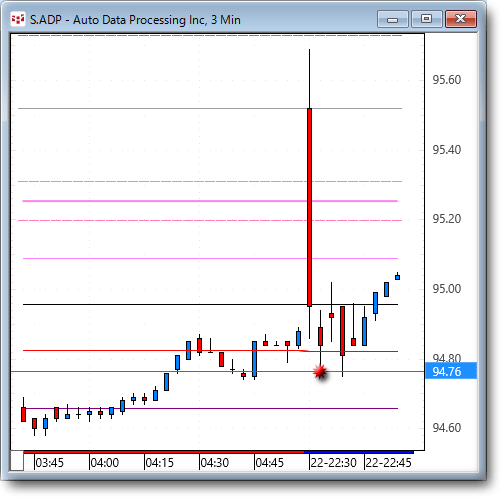The width and height of the screenshot is (504, 498).
Task: Click the 22-22:45 time axis label
Action: click(389, 463)
